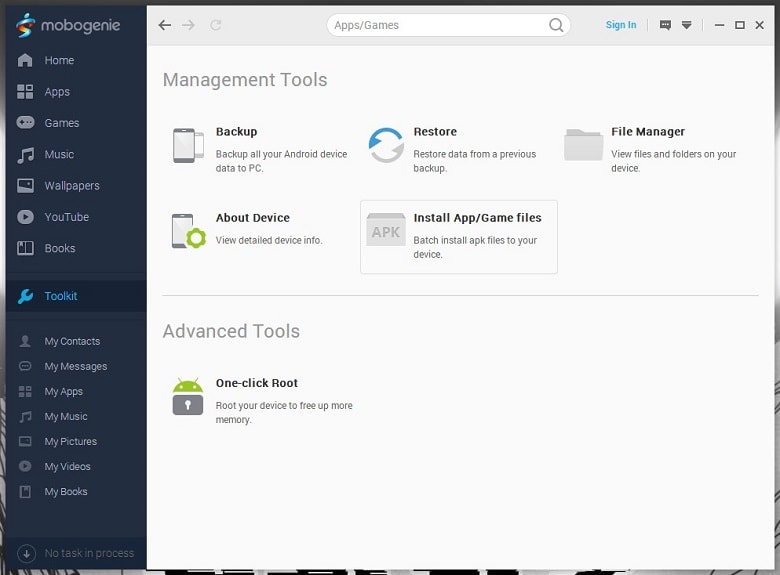Open the About Device title
This screenshot has height=575, width=780.
click(x=253, y=218)
